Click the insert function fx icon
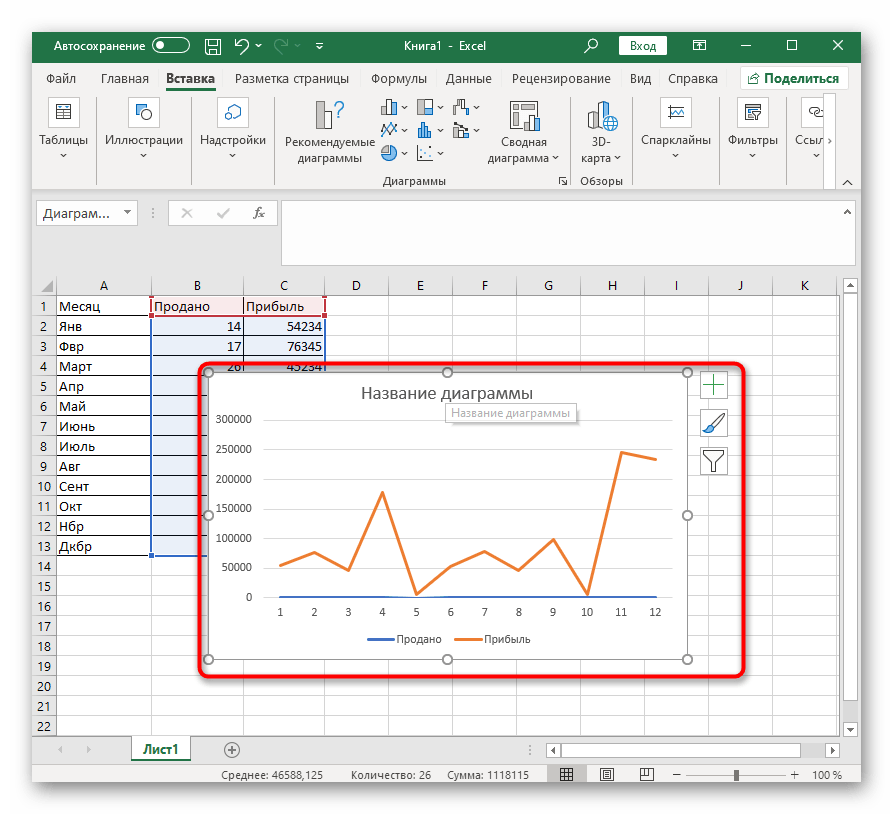893x814 pixels. click(258, 213)
